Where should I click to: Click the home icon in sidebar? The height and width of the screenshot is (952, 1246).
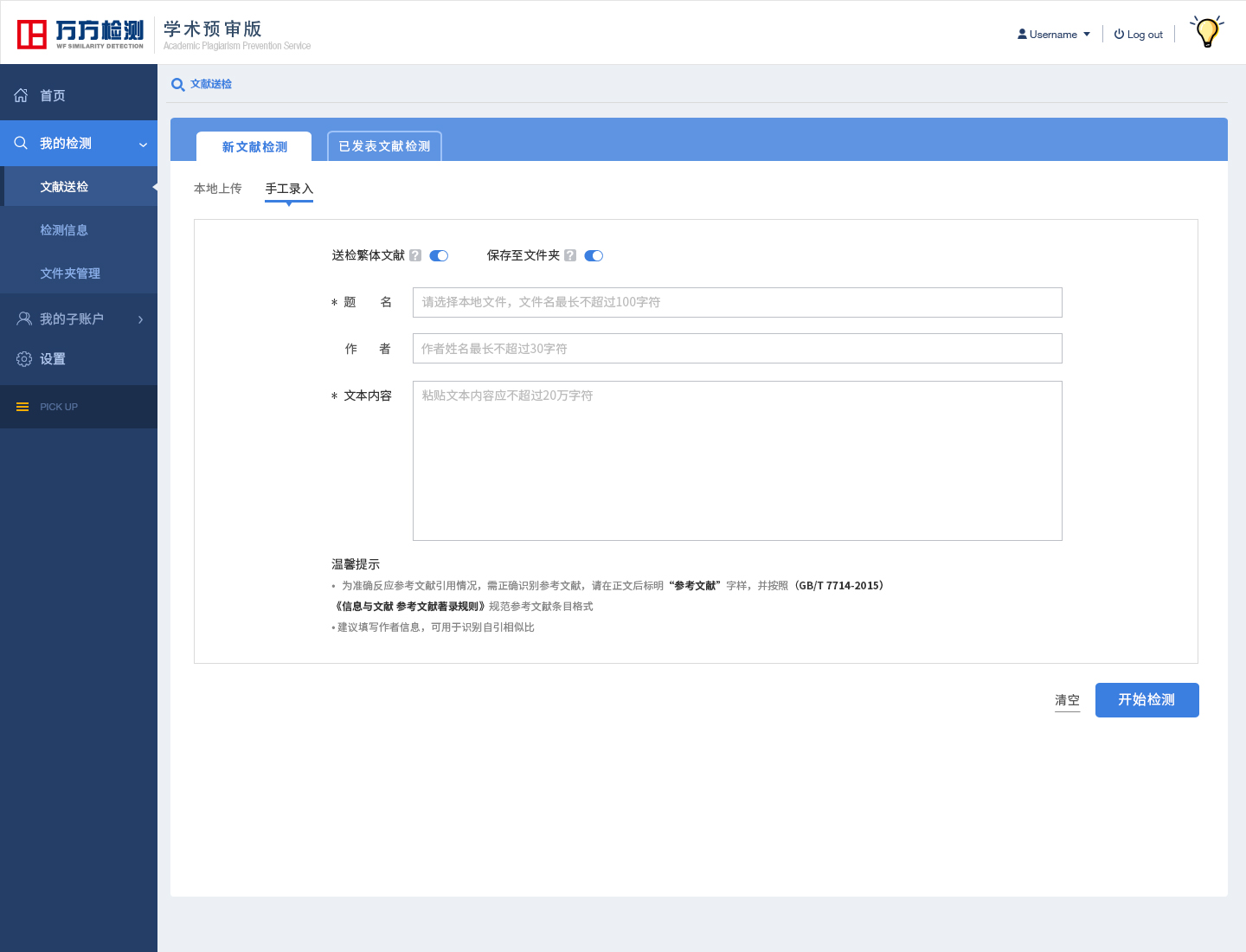pos(21,95)
